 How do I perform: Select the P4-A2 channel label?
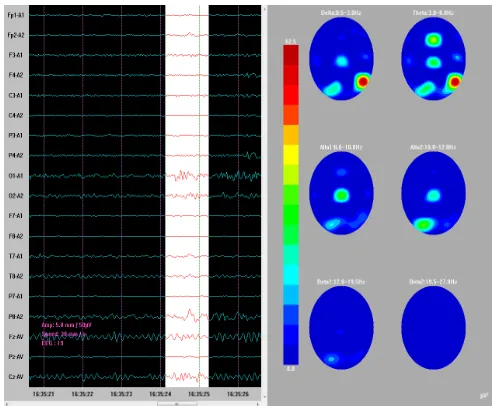(x=16, y=156)
